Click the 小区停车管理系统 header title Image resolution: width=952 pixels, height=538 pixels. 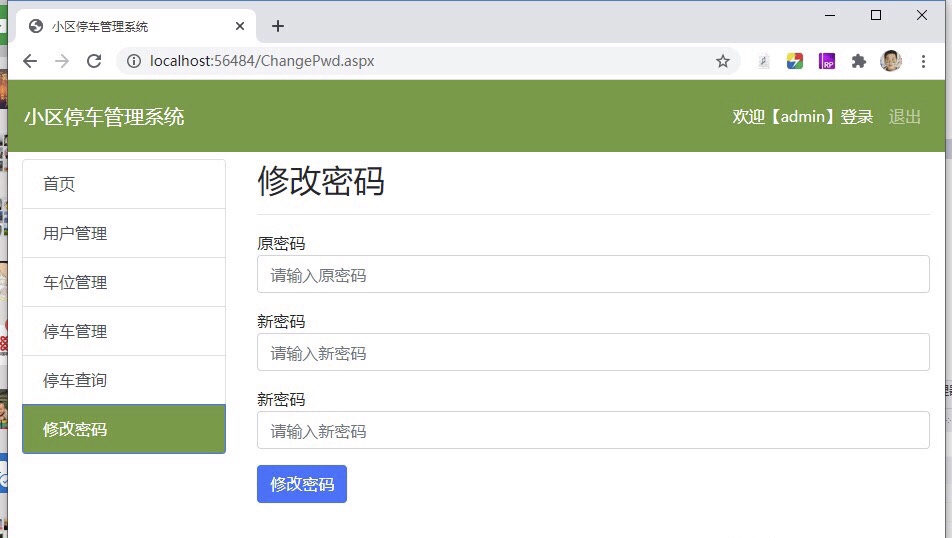tap(104, 117)
